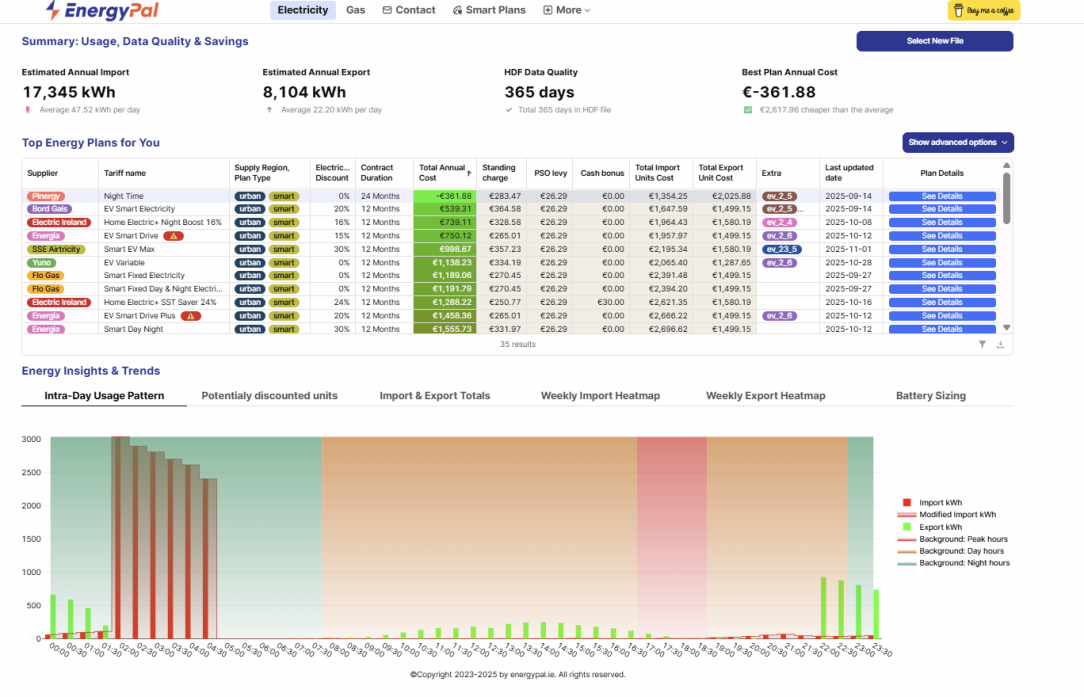Viewport: 1084px width, 697px height.
Task: Click the EV Smart Drive warning triangle
Action: click(174, 236)
